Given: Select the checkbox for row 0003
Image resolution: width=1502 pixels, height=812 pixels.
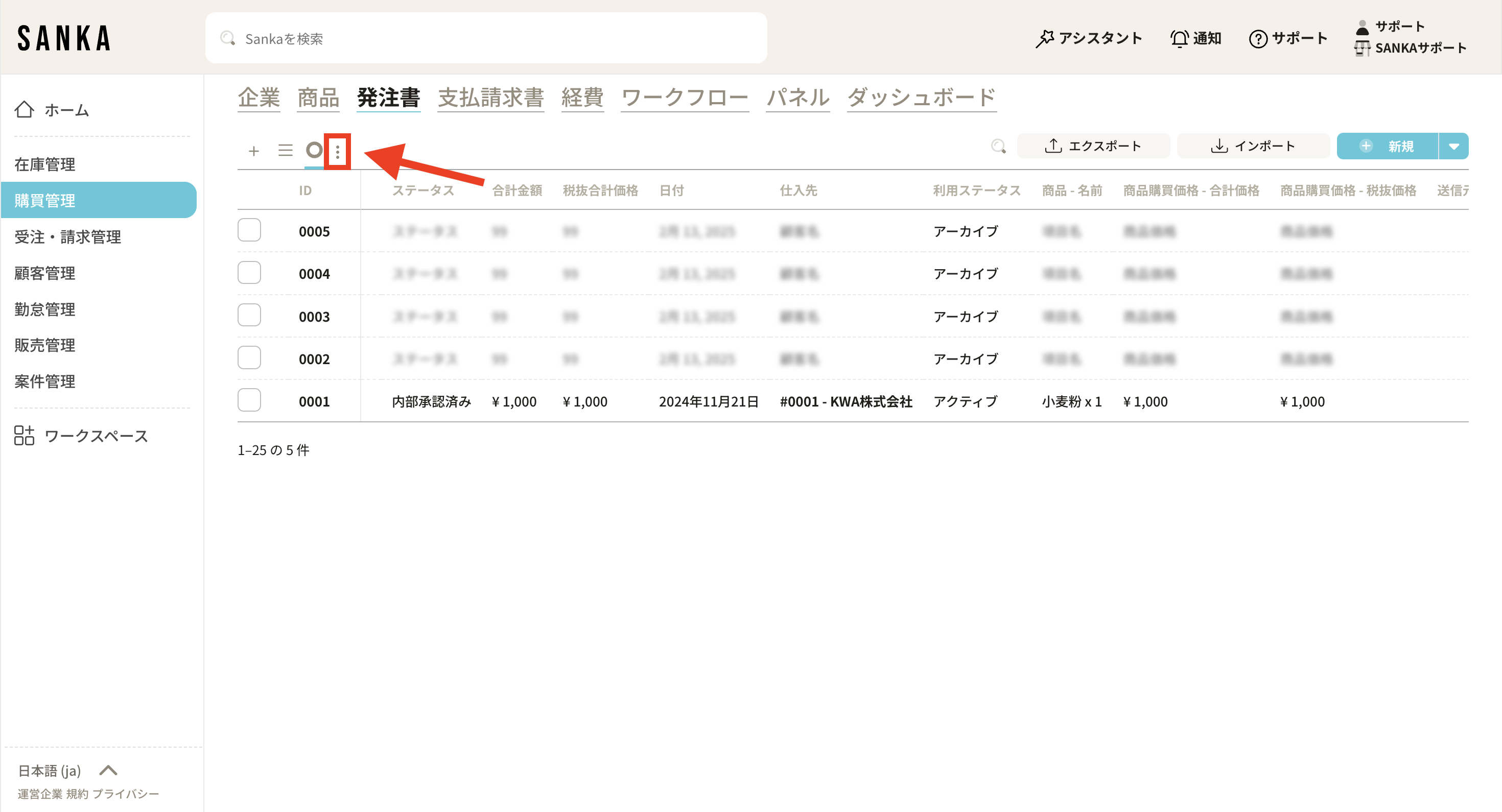Looking at the screenshot, I should [x=249, y=316].
